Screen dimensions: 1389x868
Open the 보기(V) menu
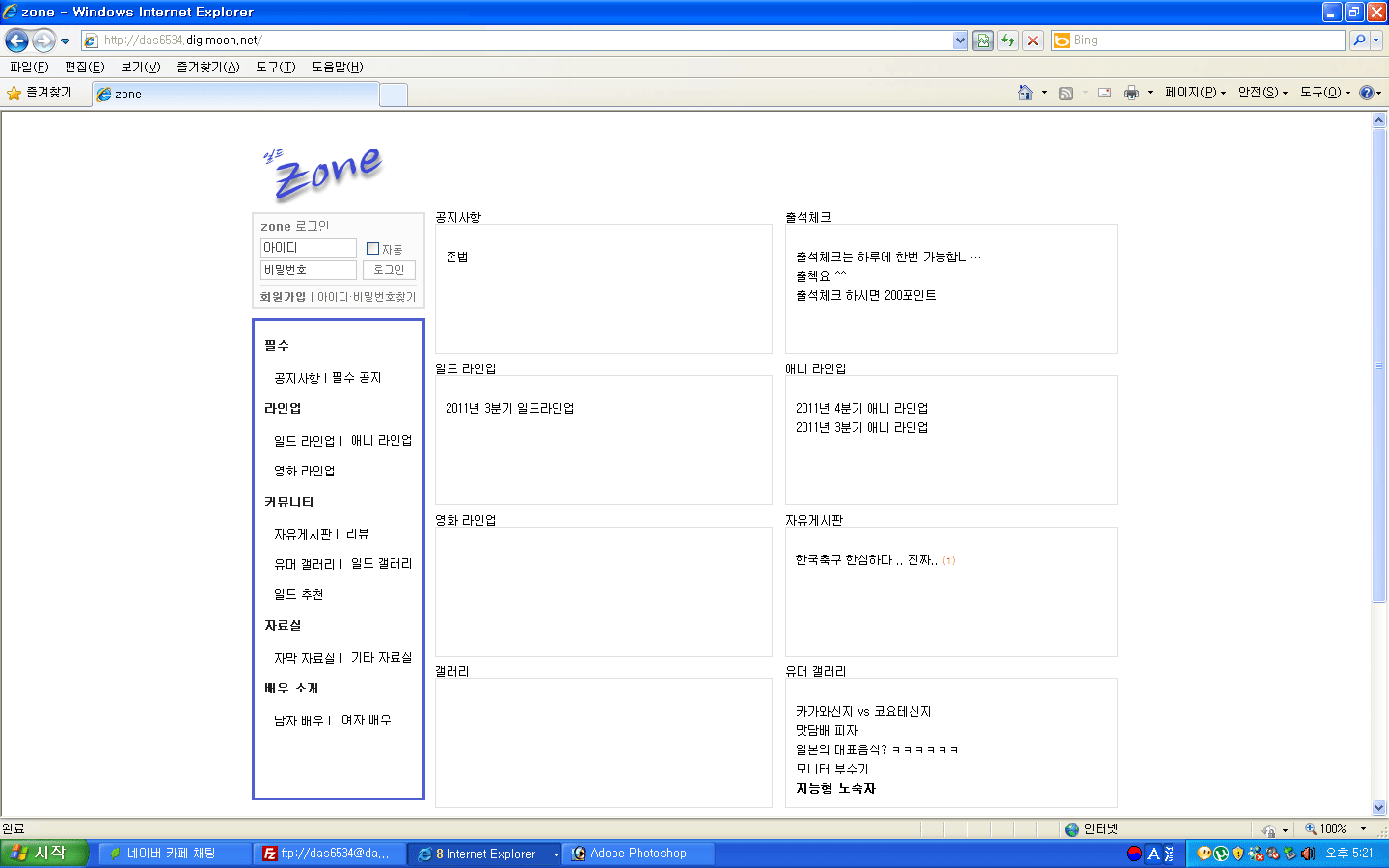(141, 67)
